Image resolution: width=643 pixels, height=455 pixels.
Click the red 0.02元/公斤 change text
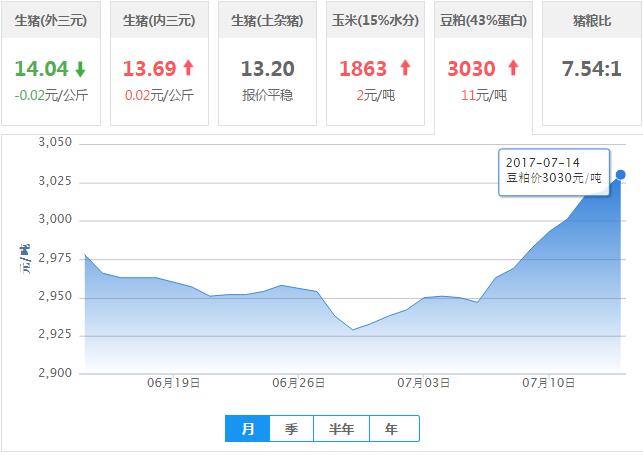click(x=159, y=96)
